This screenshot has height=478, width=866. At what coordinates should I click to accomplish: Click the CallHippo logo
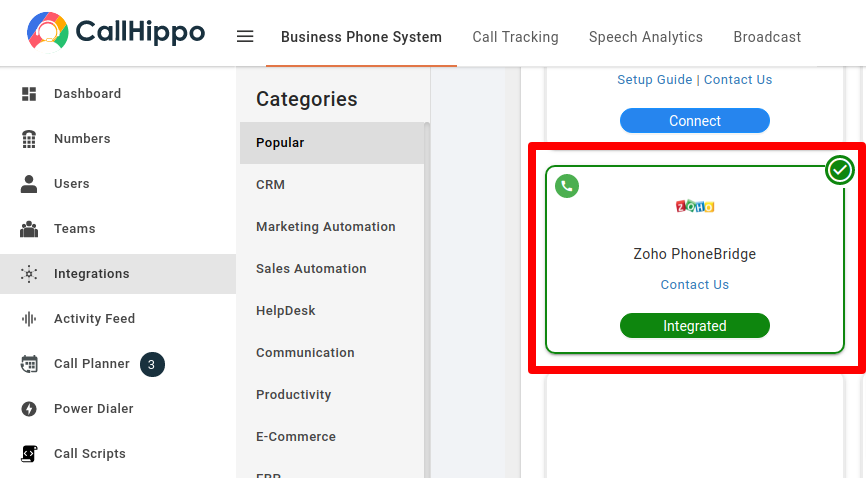[x=116, y=33]
